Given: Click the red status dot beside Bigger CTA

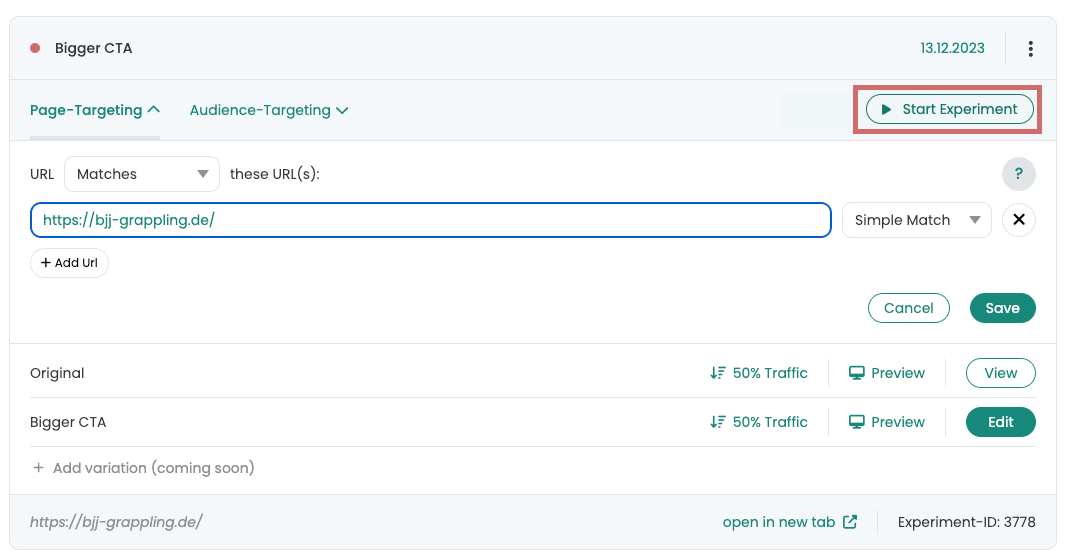Looking at the screenshot, I should (35, 48).
